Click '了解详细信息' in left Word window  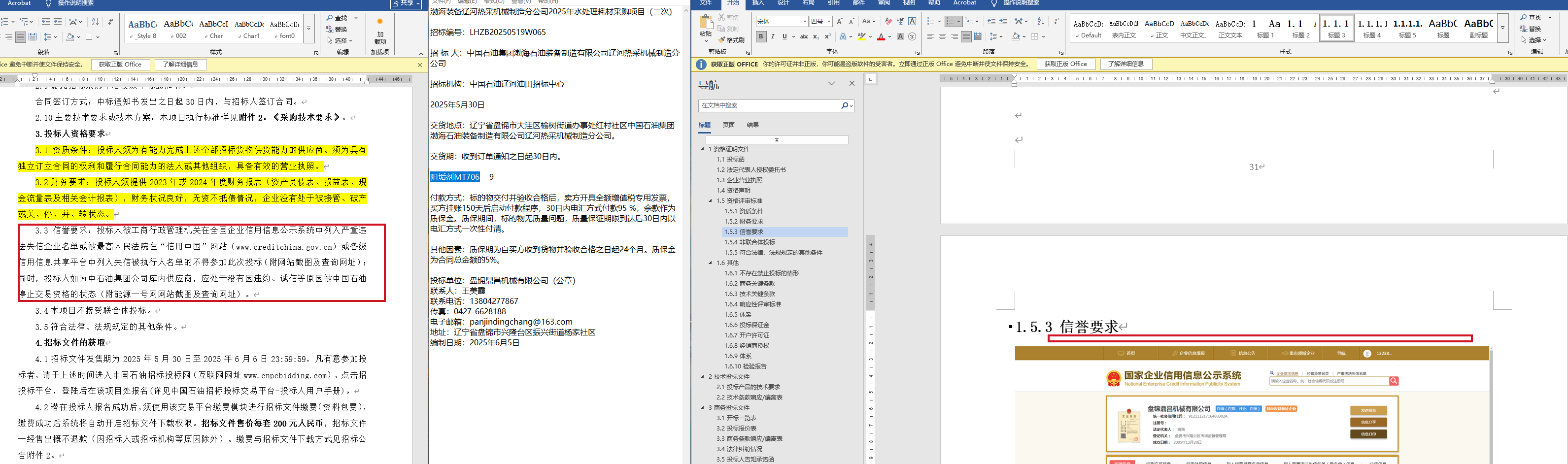(x=180, y=65)
